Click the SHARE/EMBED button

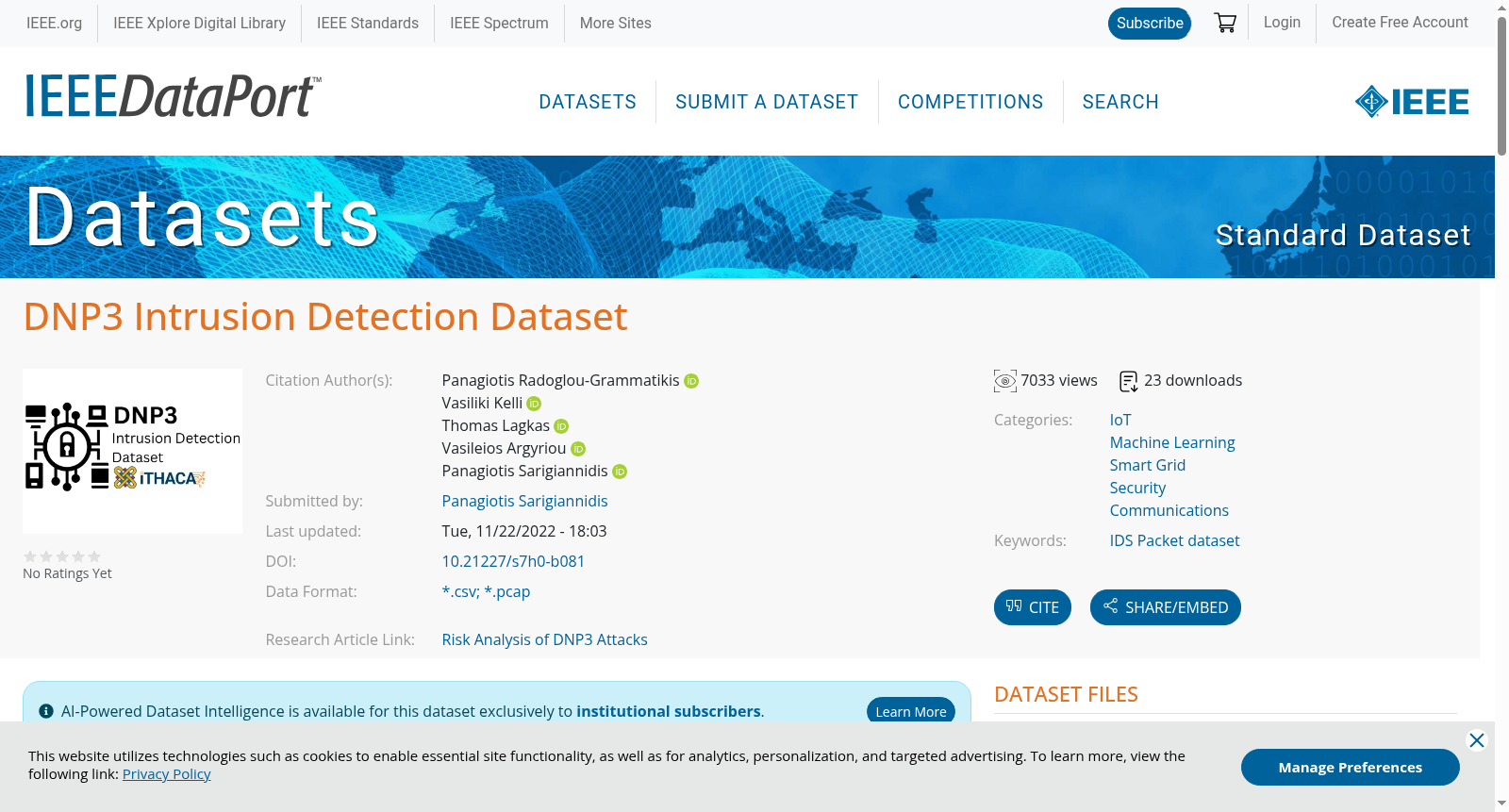click(1166, 607)
